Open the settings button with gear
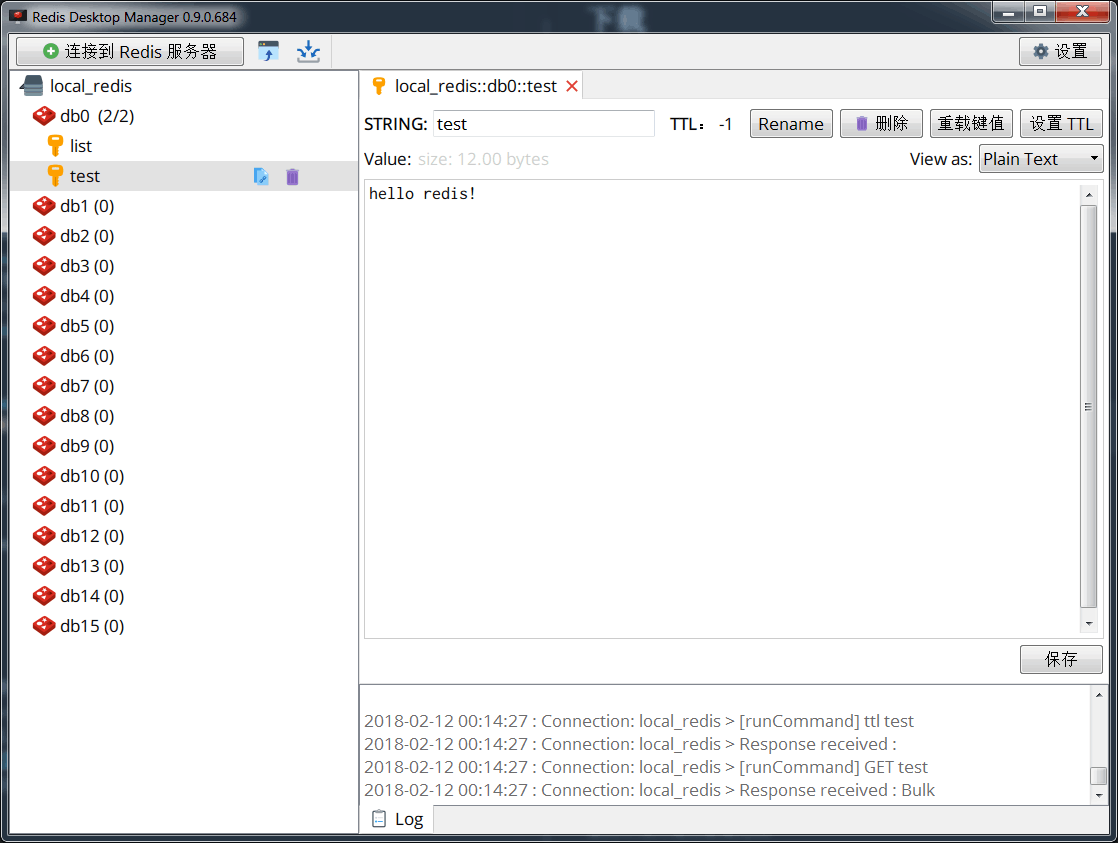The width and height of the screenshot is (1118, 843). [1060, 51]
